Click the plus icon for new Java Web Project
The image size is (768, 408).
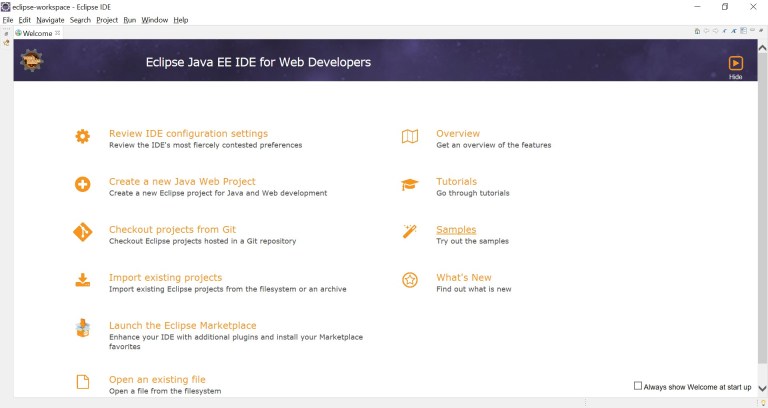(83, 185)
